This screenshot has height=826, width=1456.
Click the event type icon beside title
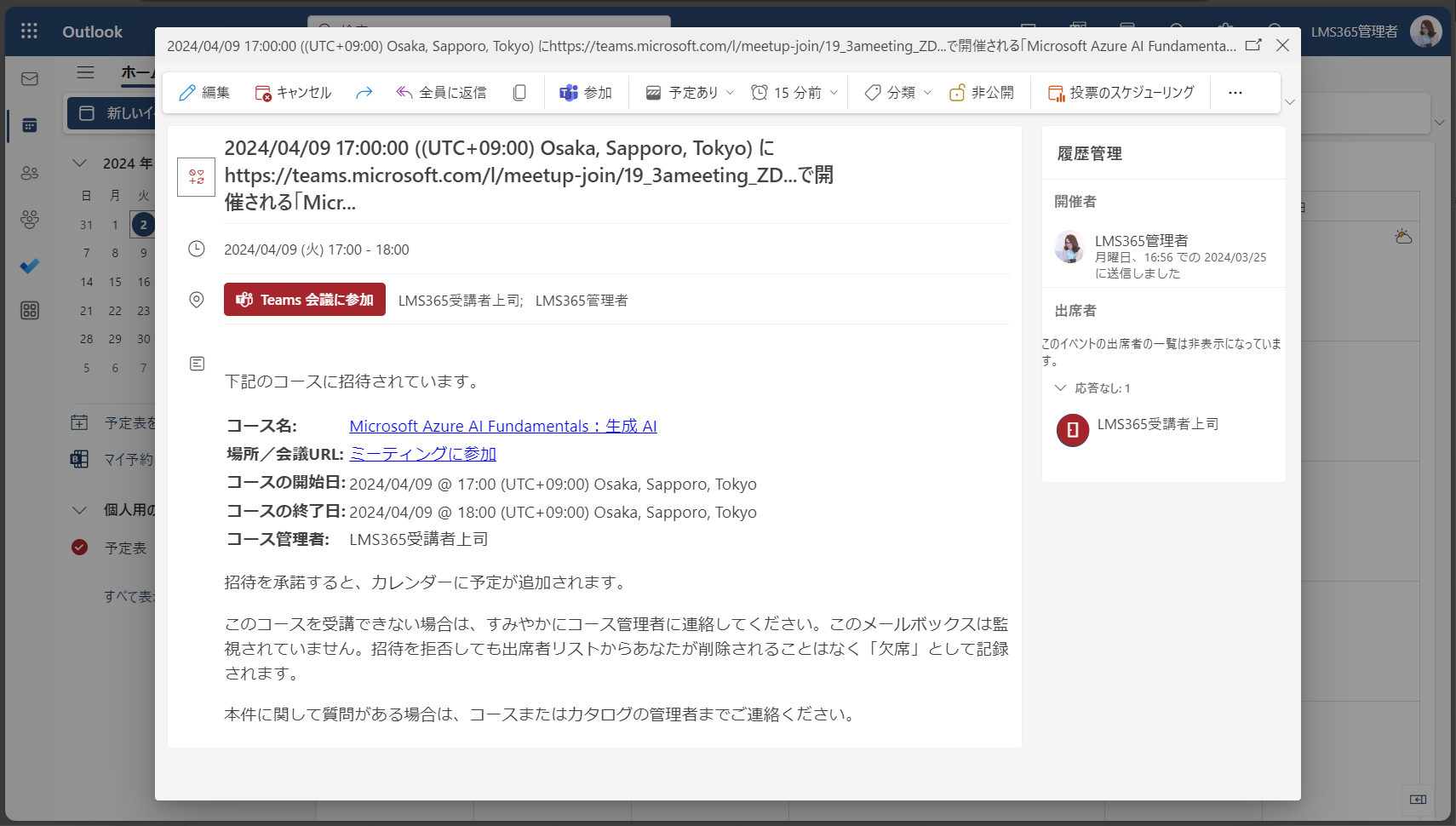[196, 177]
